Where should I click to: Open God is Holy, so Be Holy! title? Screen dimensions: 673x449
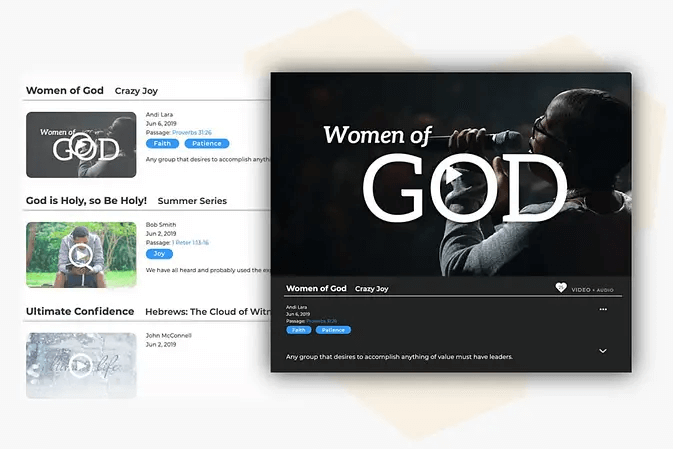click(86, 200)
